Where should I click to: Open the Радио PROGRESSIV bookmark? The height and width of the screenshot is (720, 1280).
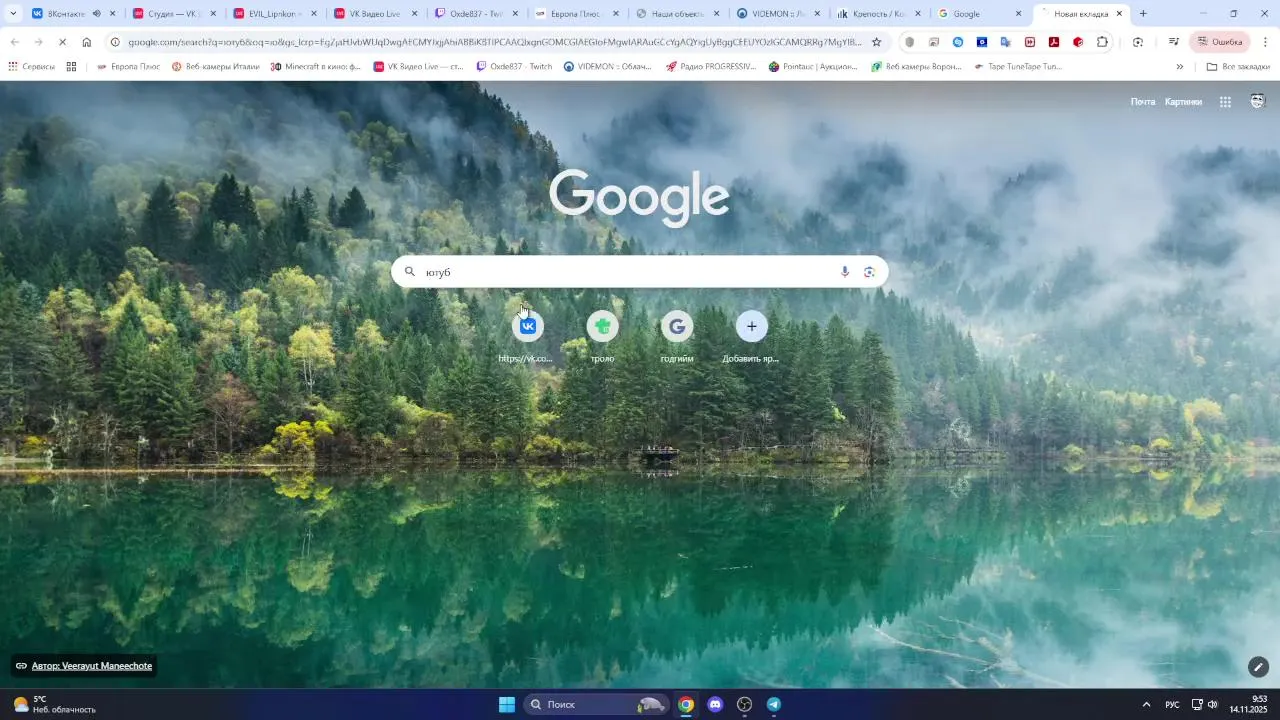coord(711,67)
